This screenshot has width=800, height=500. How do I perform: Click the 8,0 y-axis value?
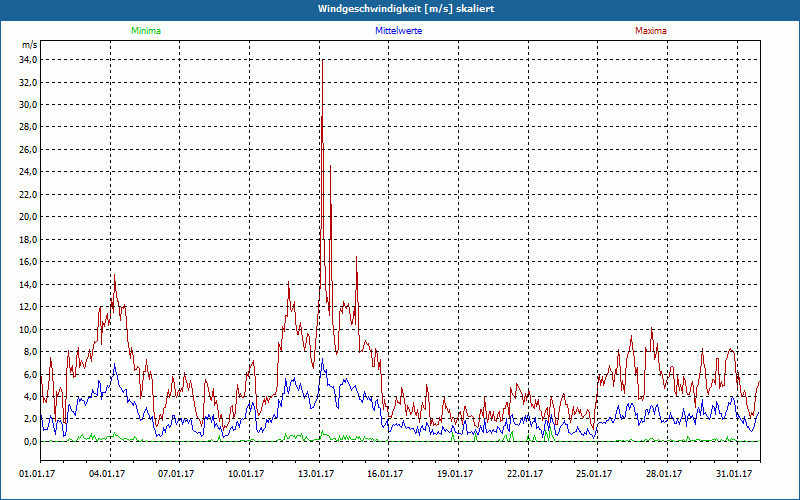tap(30, 351)
